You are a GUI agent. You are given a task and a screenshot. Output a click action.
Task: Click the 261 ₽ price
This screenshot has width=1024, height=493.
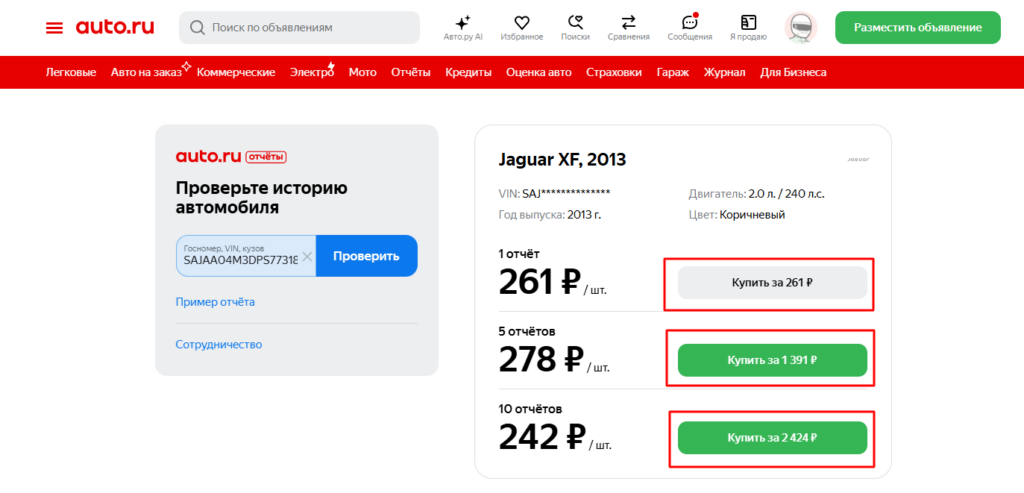coord(539,283)
